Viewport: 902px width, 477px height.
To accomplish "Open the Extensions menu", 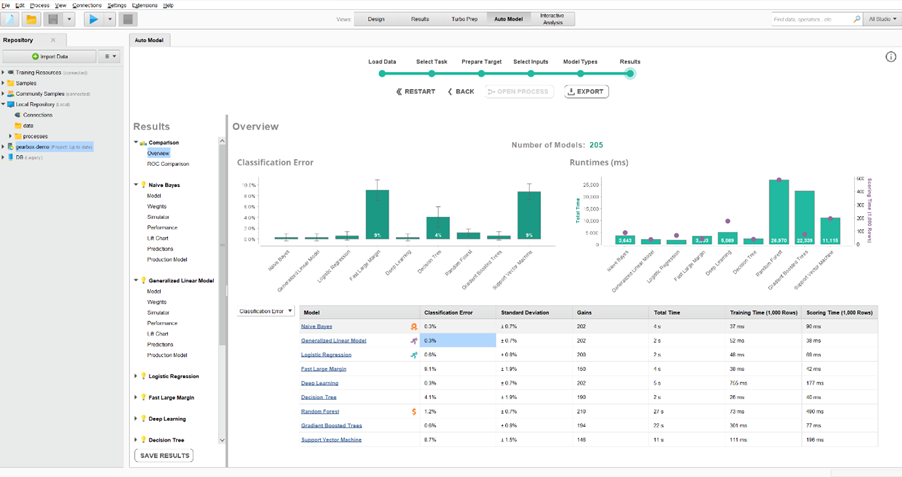I will pos(144,5).
